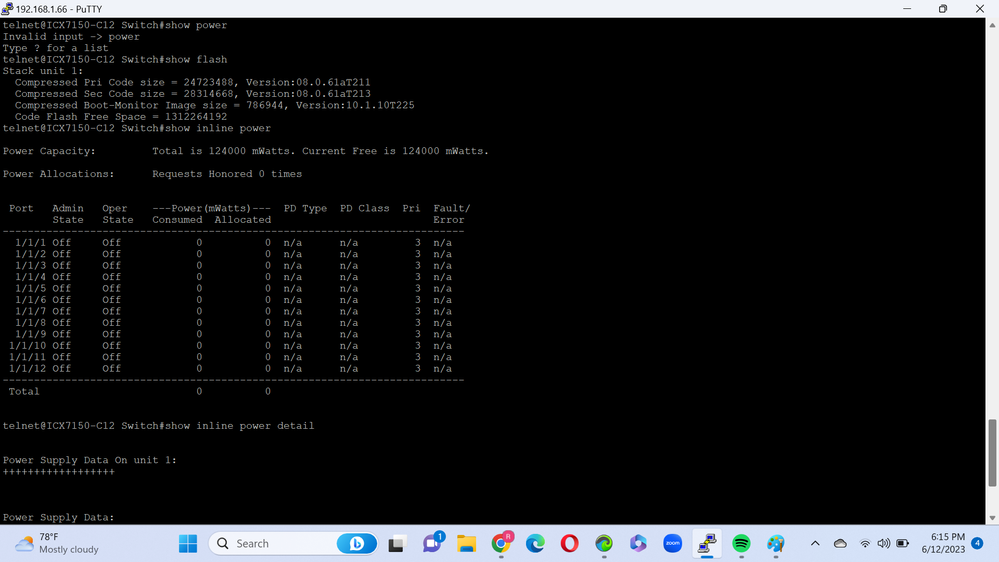Open the Zoom app on the taskbar
The width and height of the screenshot is (999, 562).
[x=672, y=543]
